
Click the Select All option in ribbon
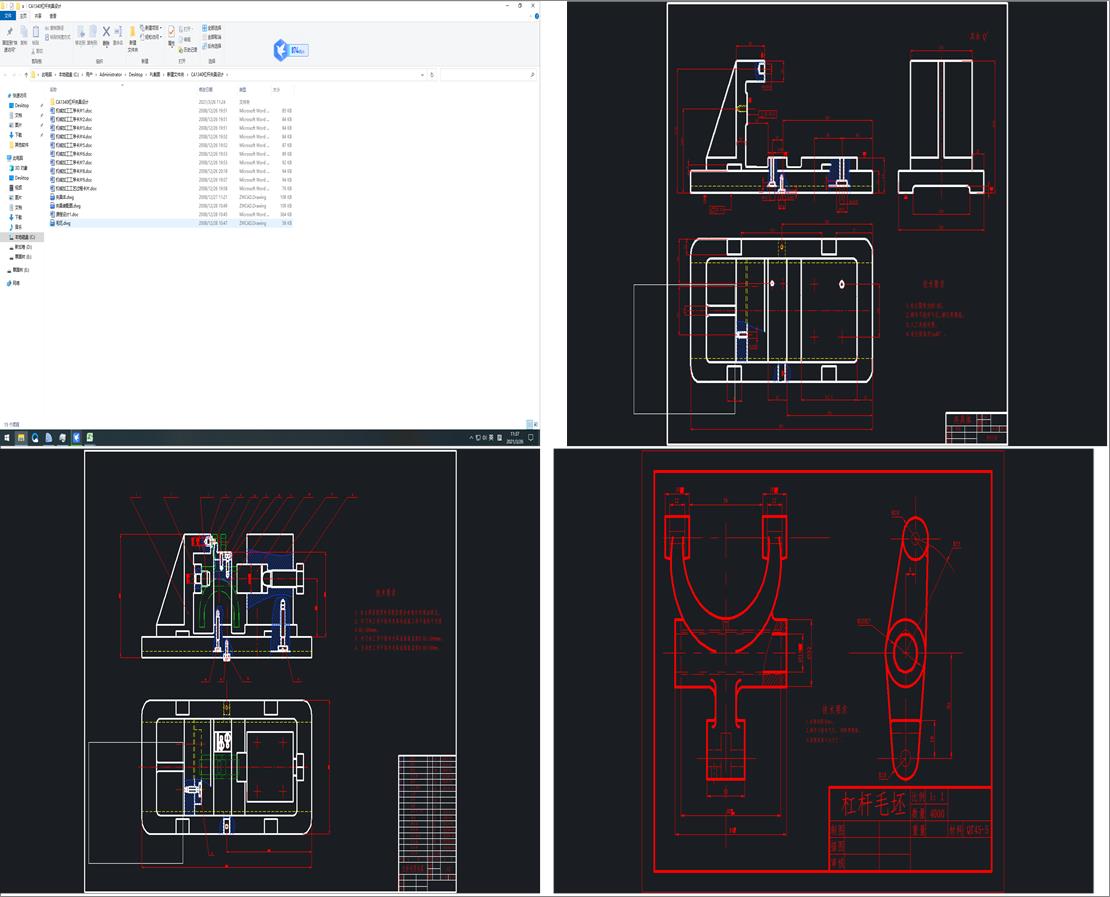(x=214, y=28)
